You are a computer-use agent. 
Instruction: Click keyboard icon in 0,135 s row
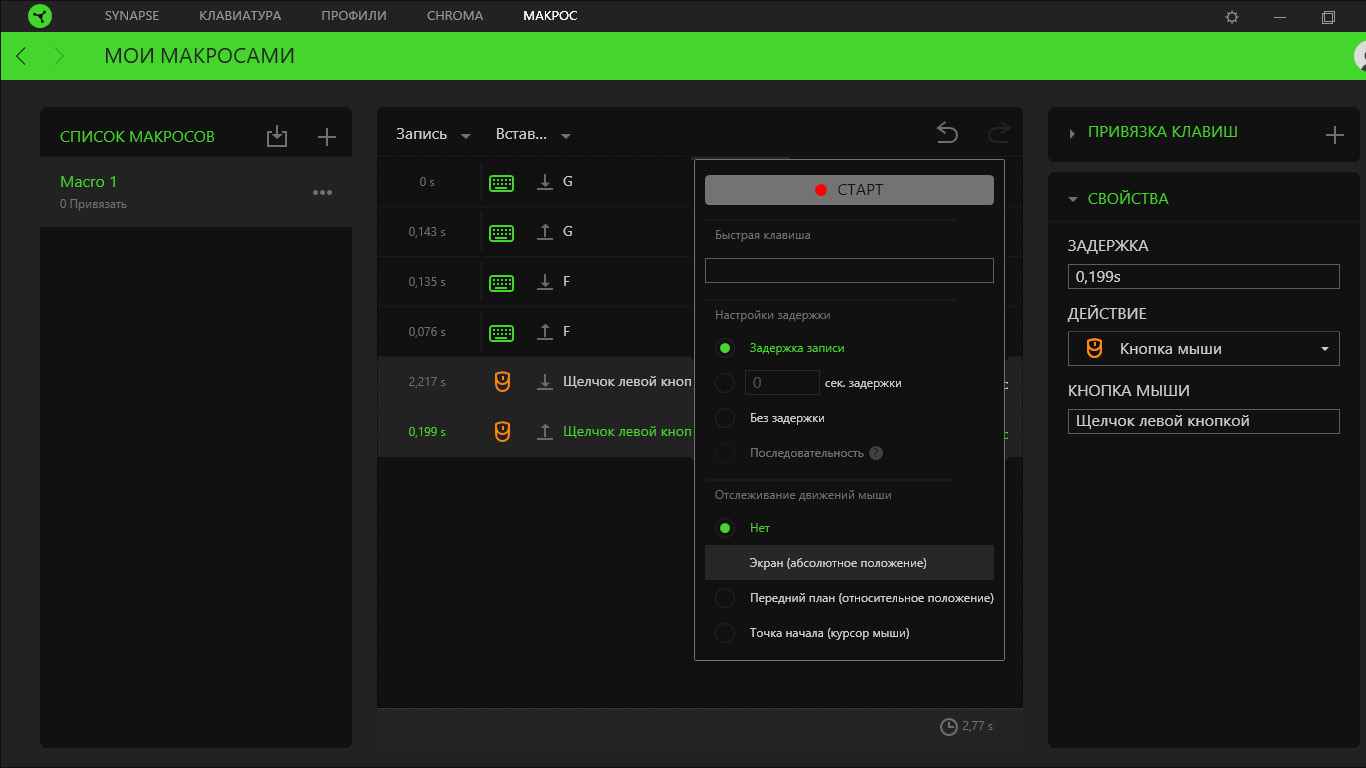click(501, 282)
